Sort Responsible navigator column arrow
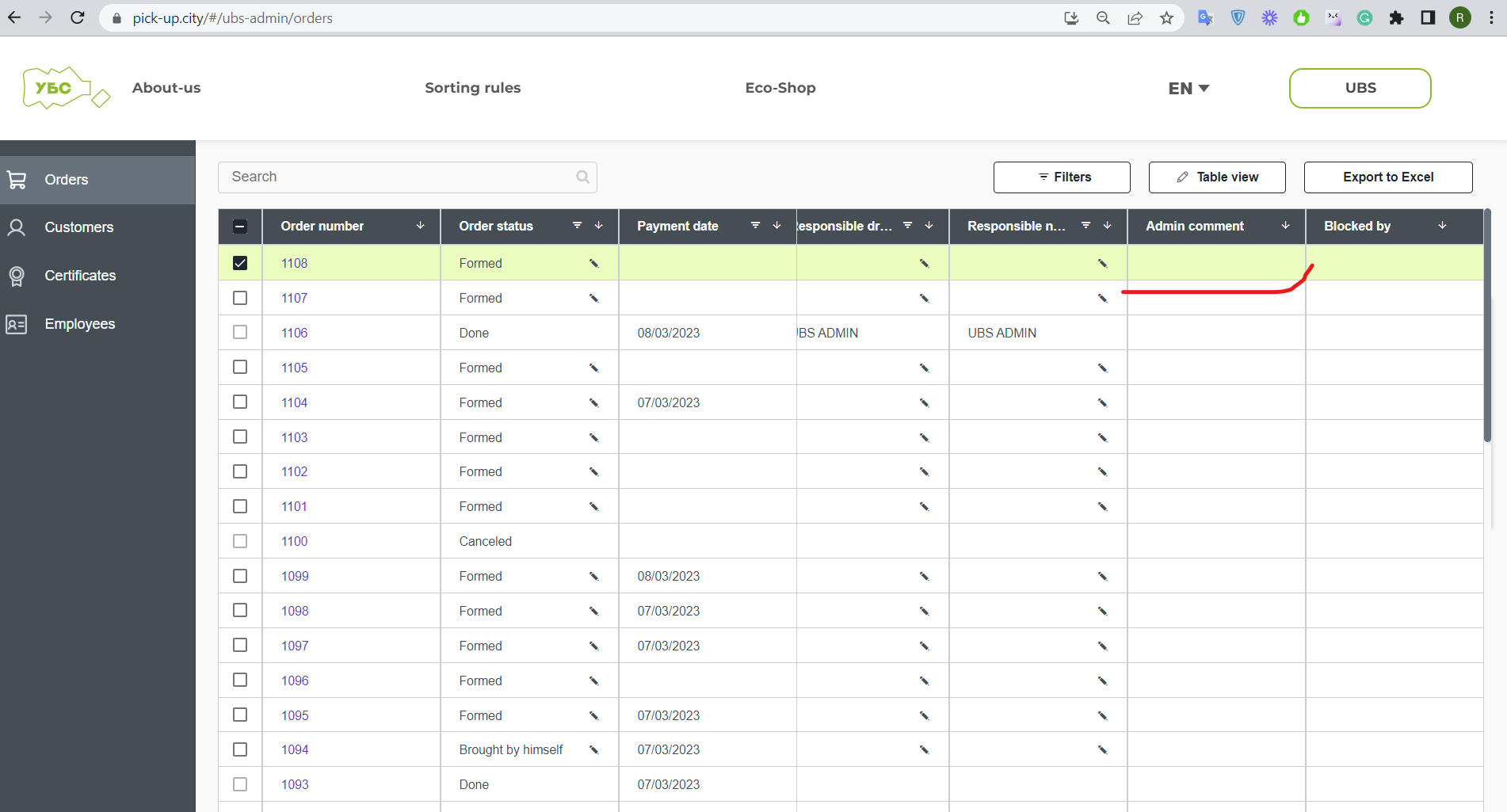The image size is (1507, 812). click(x=1108, y=226)
